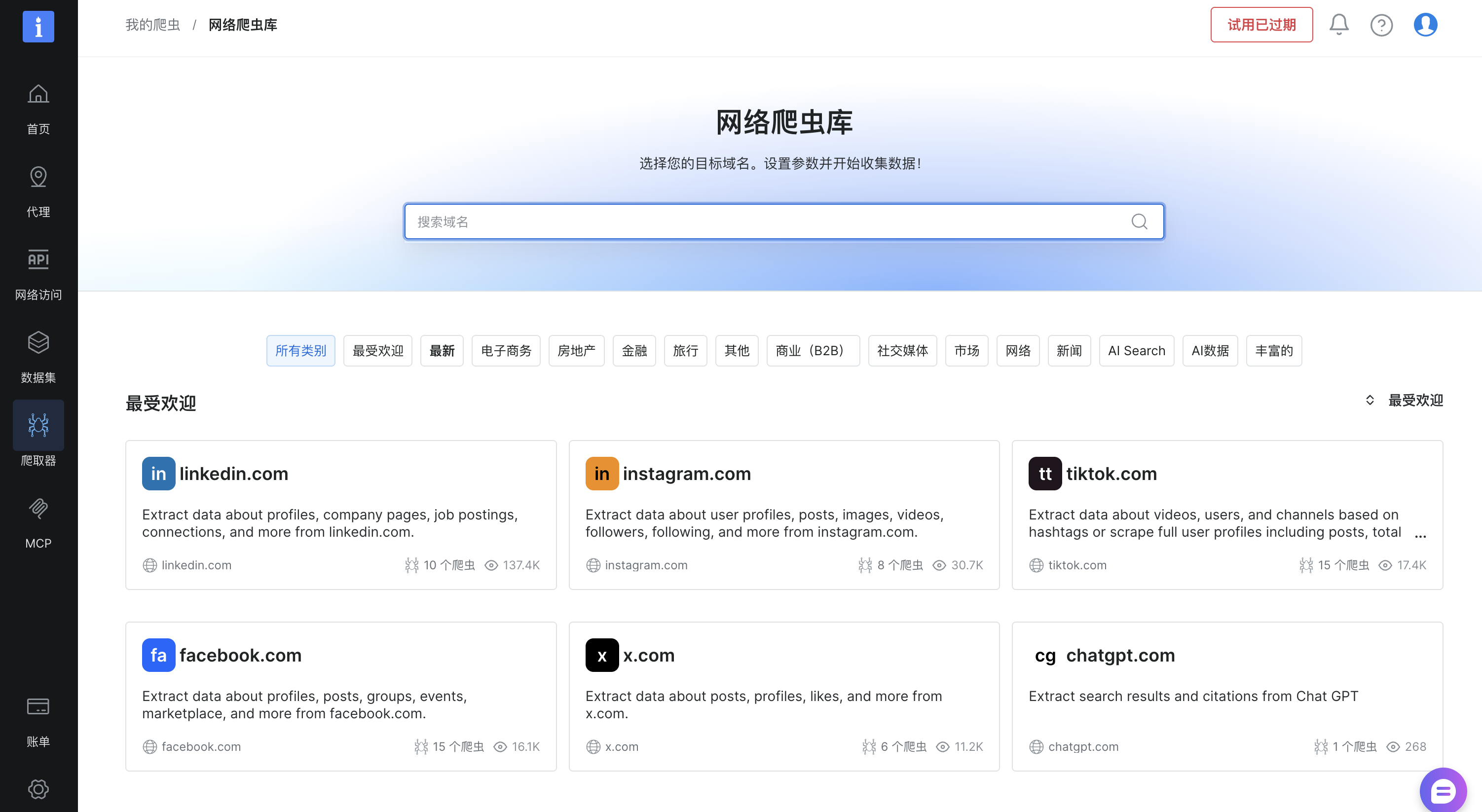
Task: Expand the 最受欢迎 sort dropdown
Action: (x=1404, y=400)
